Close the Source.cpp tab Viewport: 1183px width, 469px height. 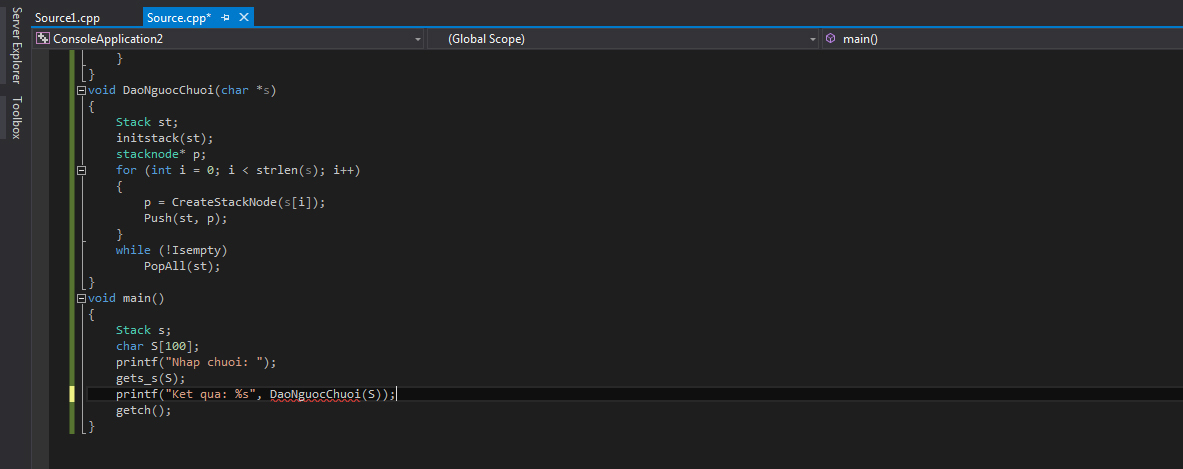[244, 18]
